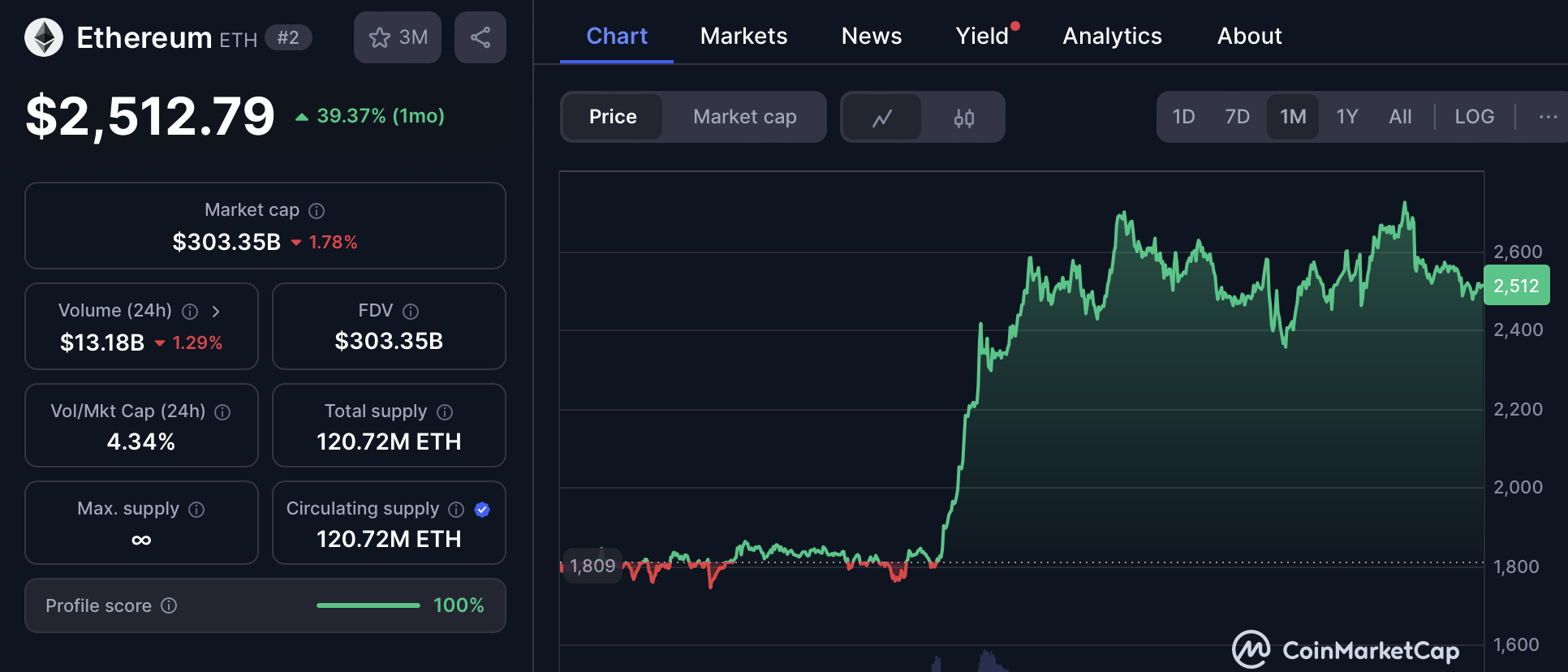Click the verified circulating supply badge
The height and width of the screenshot is (672, 1568).
coord(482,510)
